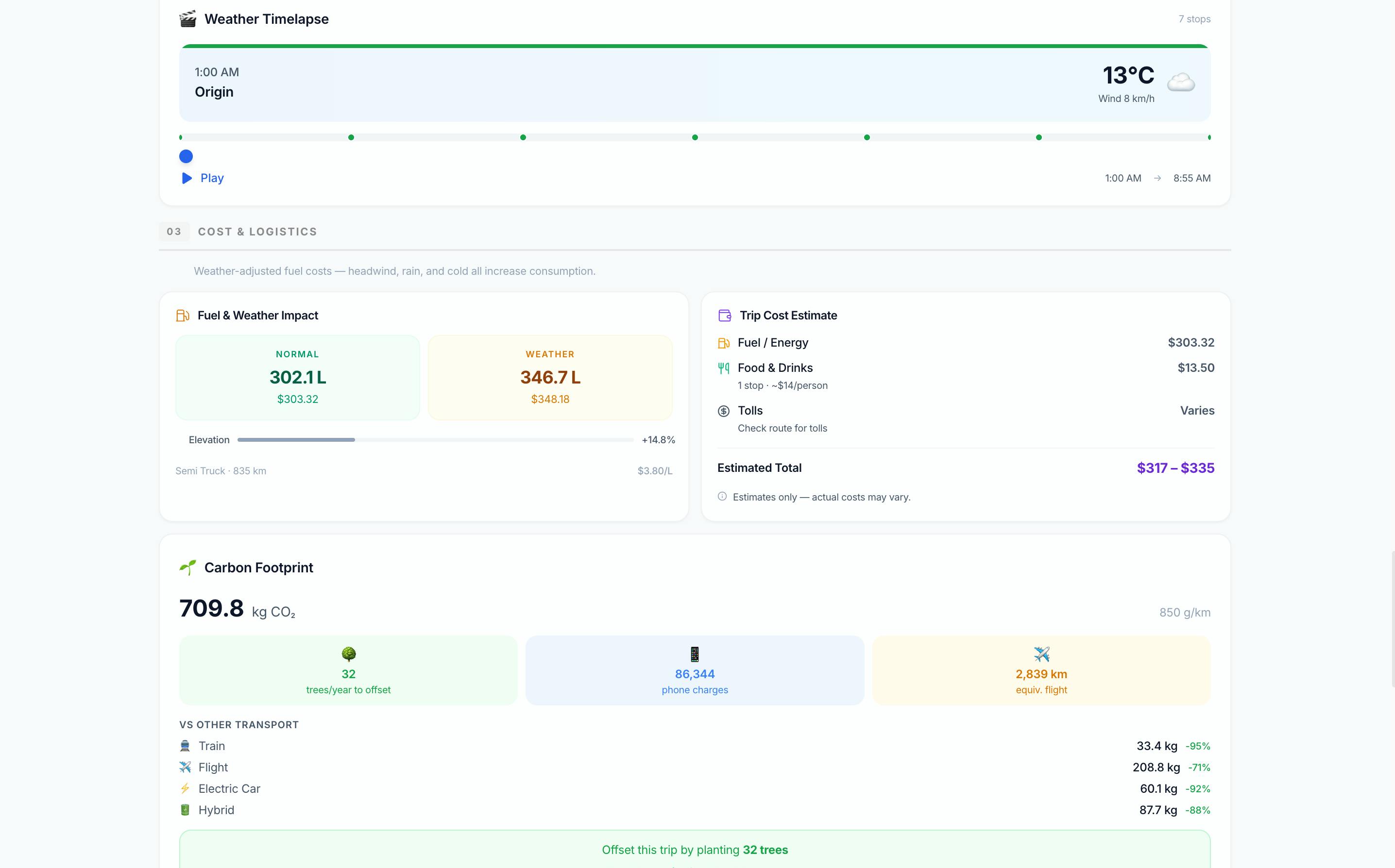Click the blue timelapse slider handle
Screen dimensions: 1395x868
point(186,156)
